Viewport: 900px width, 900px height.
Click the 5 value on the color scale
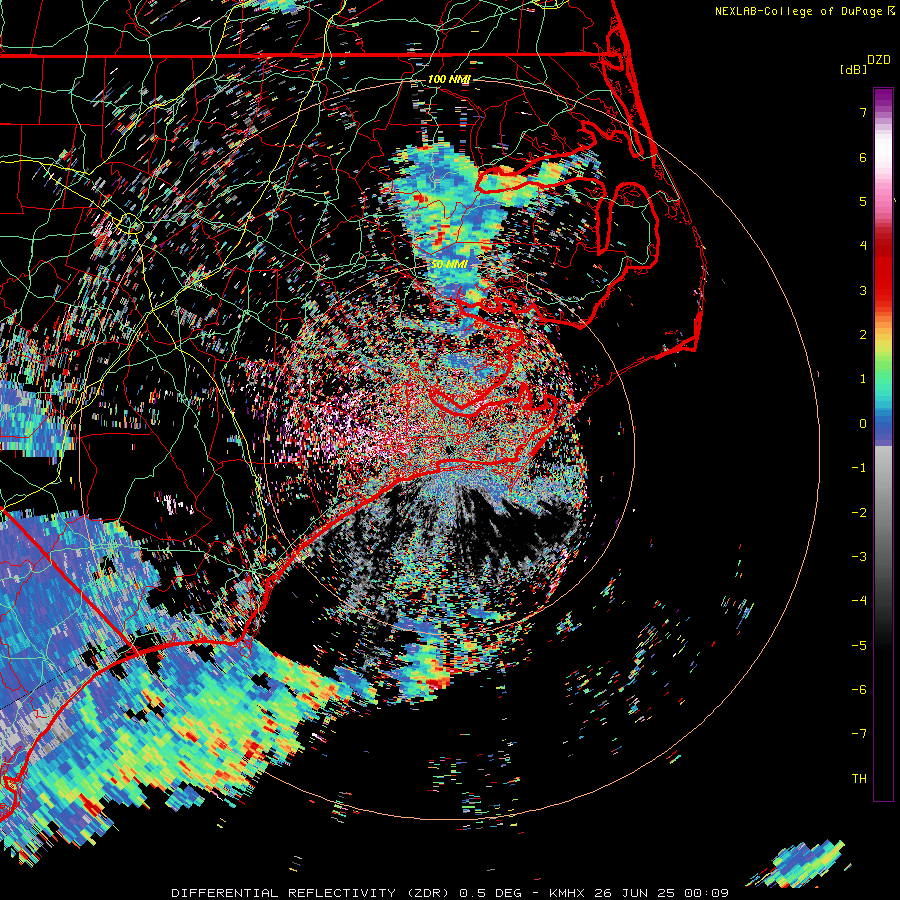click(x=863, y=201)
